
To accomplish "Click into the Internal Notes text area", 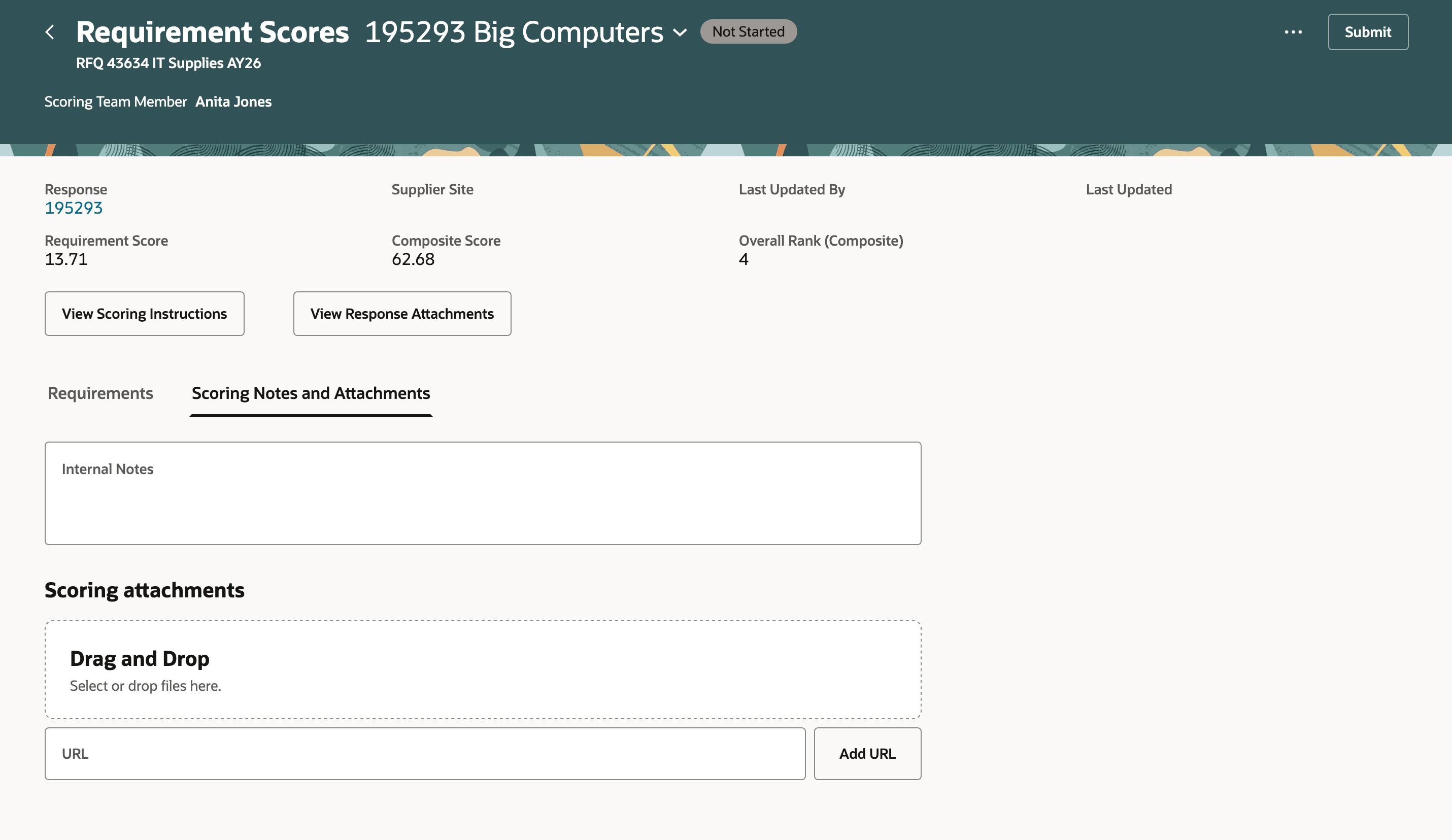I will tap(482, 501).
